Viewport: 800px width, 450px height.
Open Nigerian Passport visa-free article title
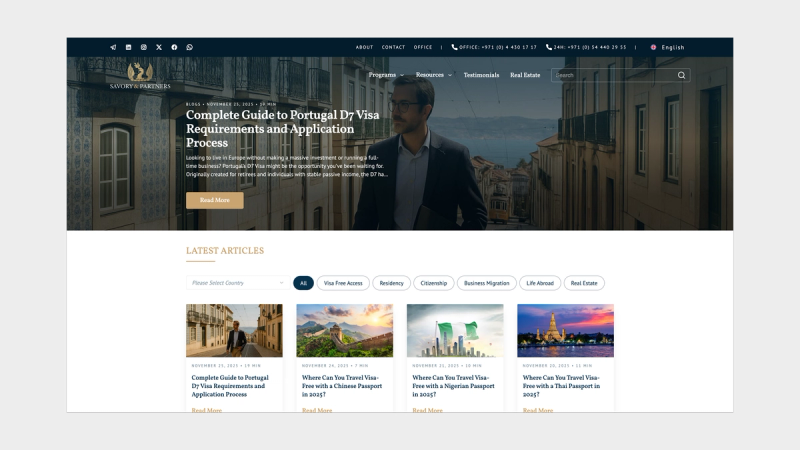[453, 386]
